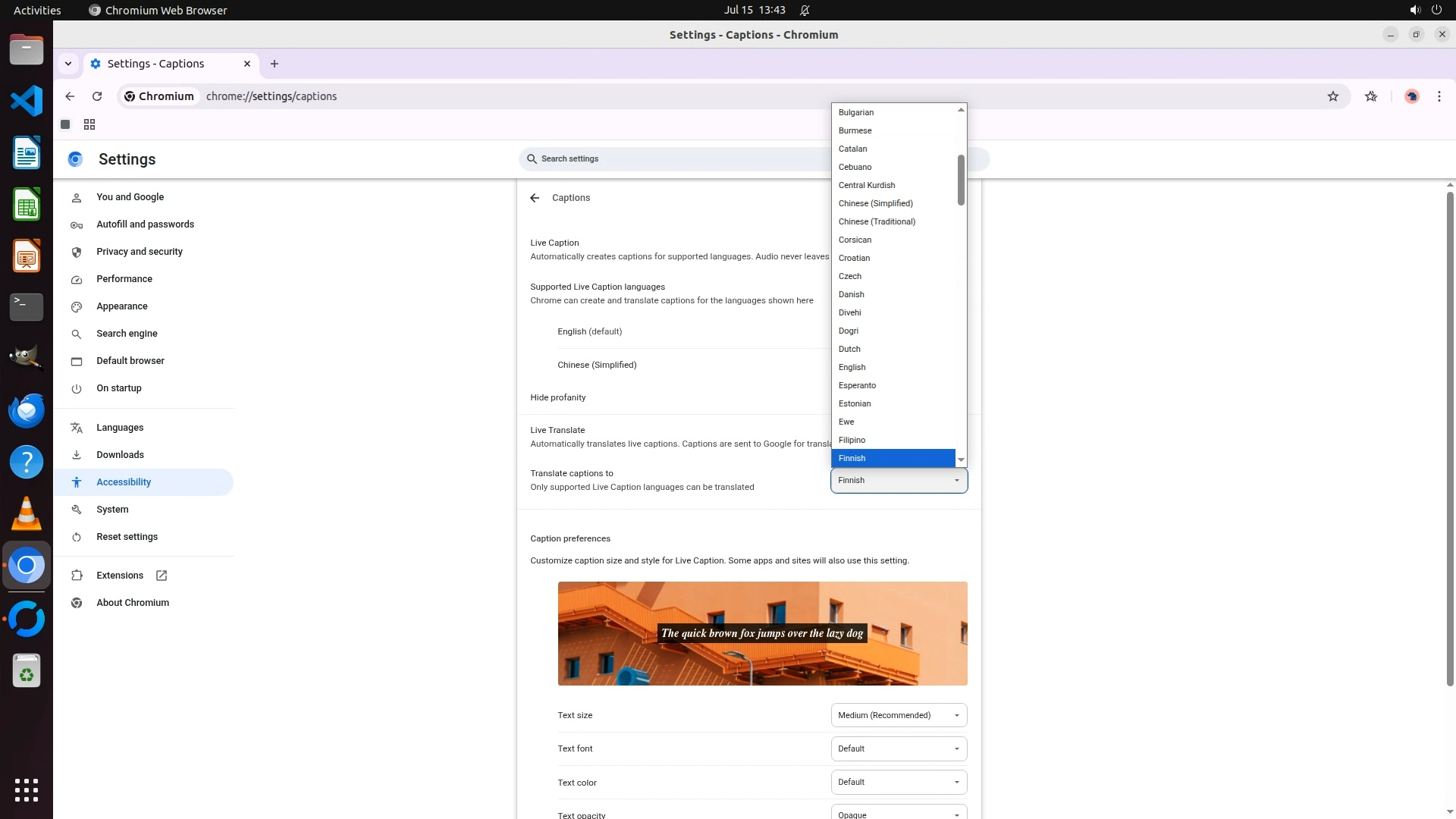Launch Visual Studio Code from the dock

[x=27, y=101]
